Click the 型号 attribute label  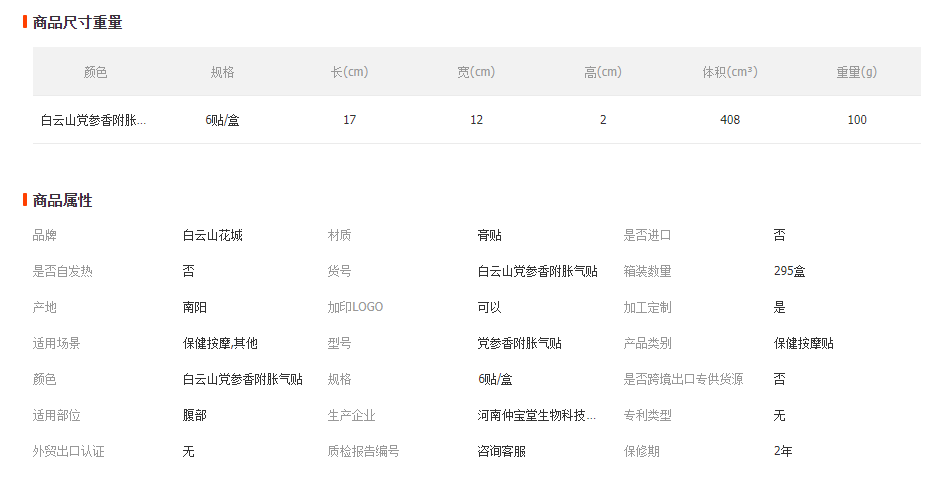340,343
